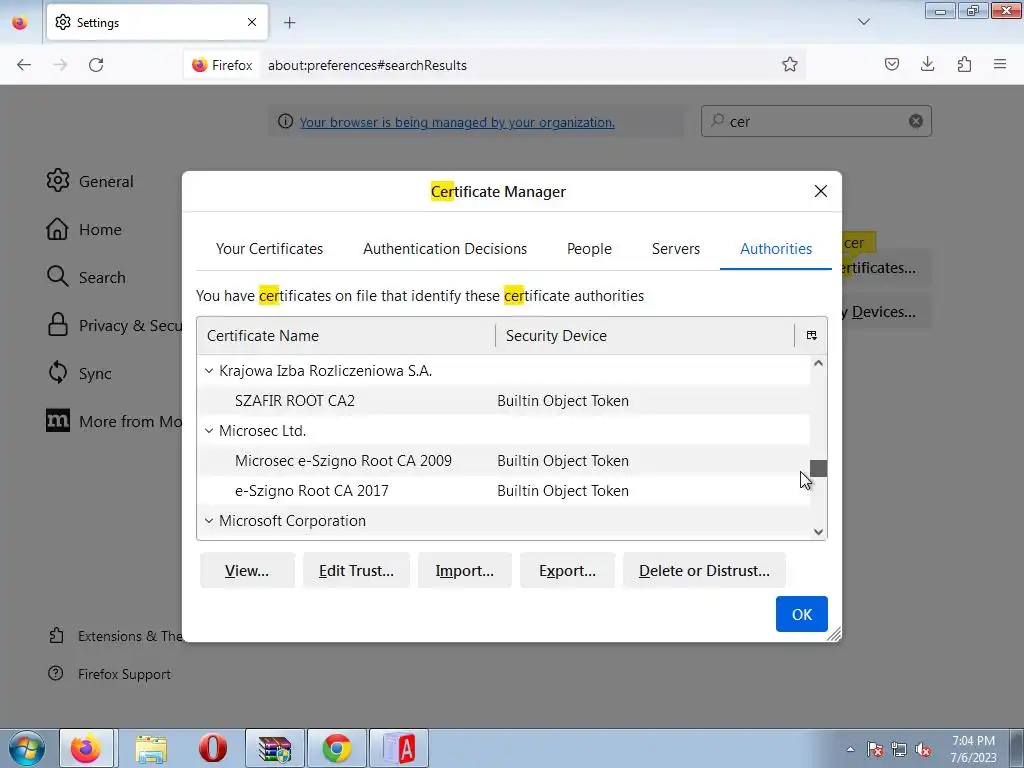
Task: Launch Google Chrome from taskbar
Action: pos(336,748)
